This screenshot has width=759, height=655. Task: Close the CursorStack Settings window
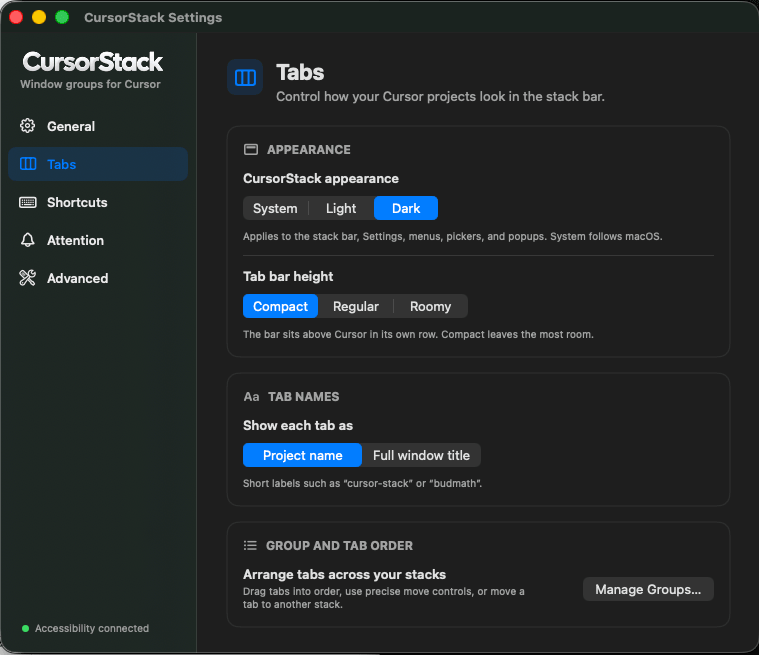coord(16,17)
